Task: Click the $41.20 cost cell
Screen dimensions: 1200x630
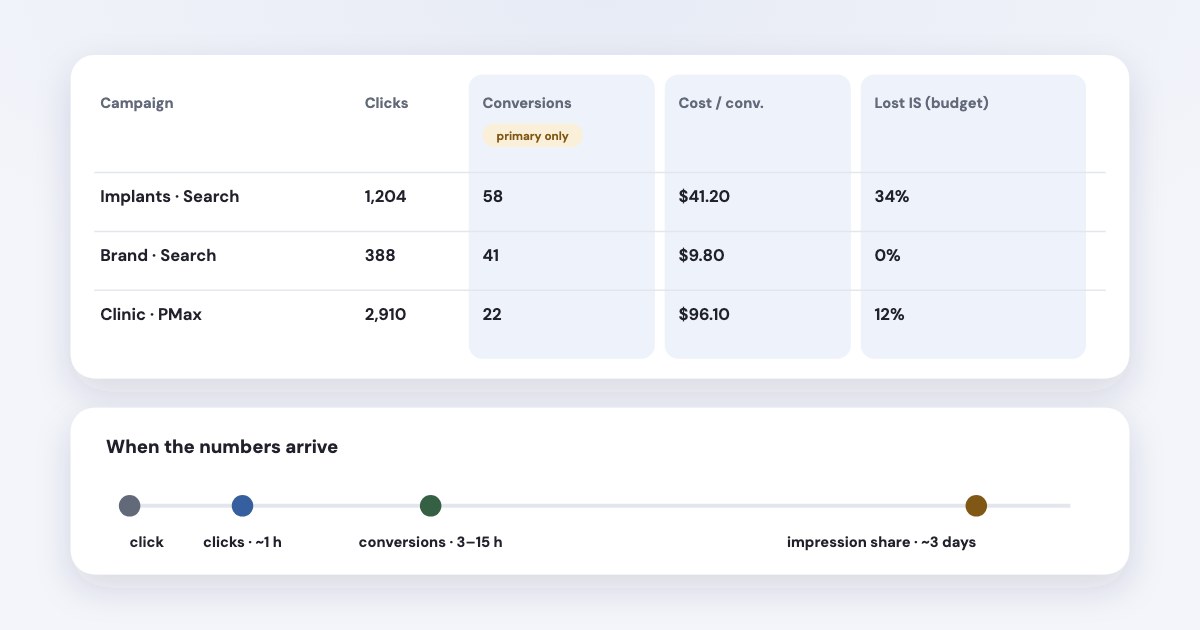Action: tap(704, 196)
